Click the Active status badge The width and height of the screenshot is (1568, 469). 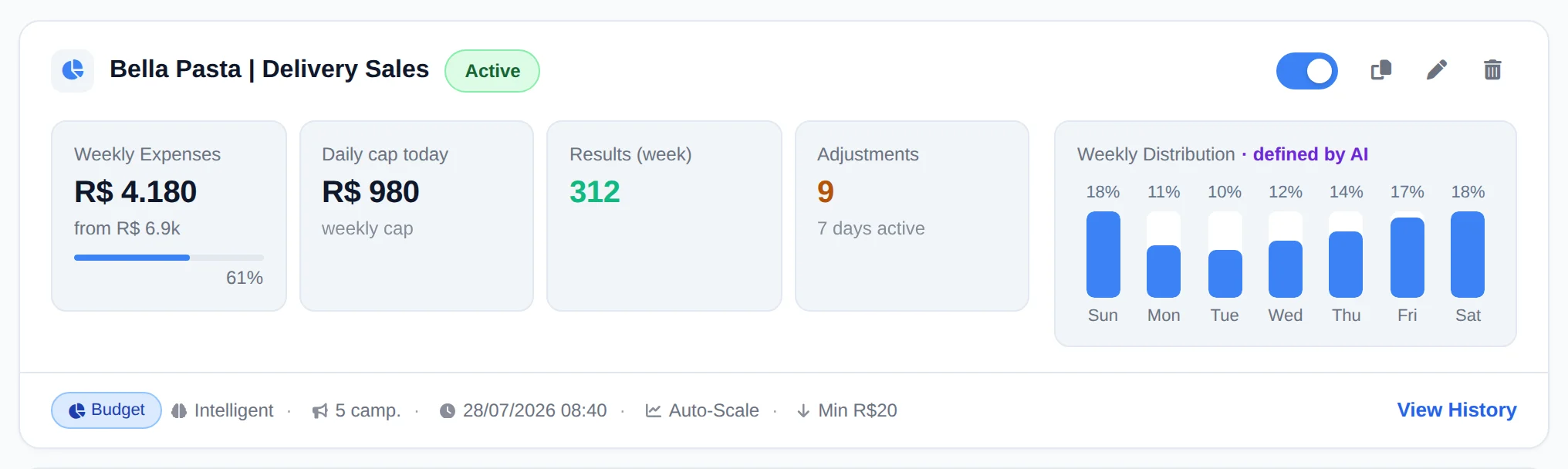492,71
